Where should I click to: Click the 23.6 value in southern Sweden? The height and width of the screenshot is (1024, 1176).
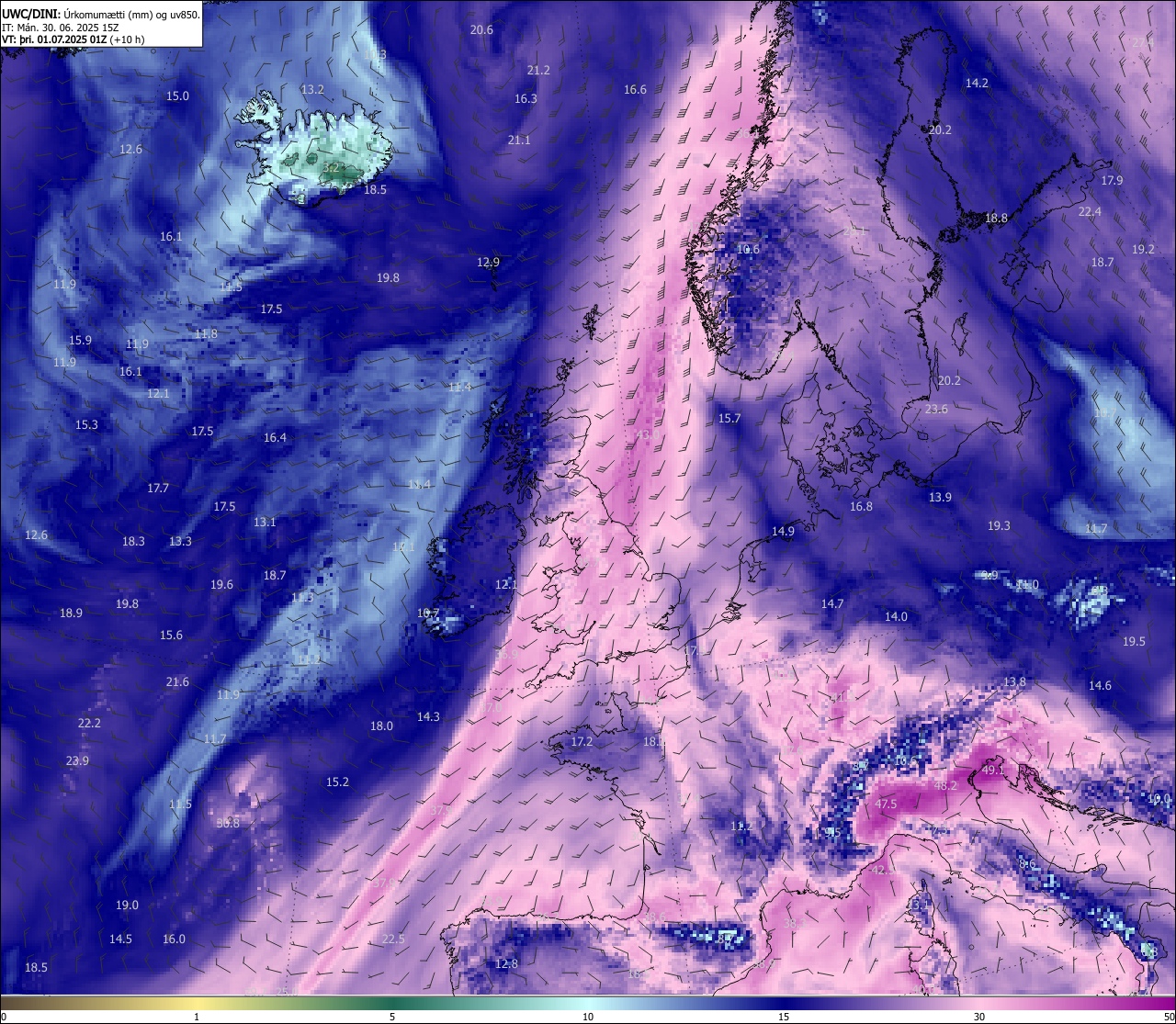(936, 410)
